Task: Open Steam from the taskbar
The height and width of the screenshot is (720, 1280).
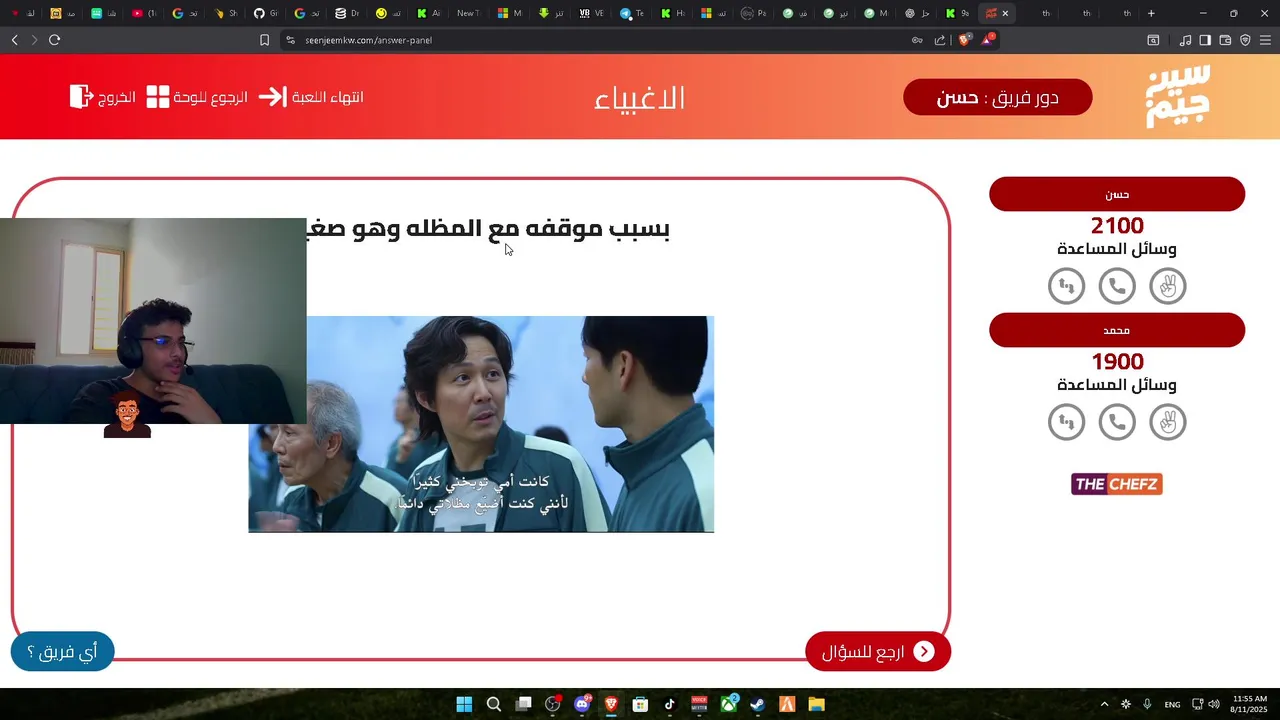Action: point(758,704)
